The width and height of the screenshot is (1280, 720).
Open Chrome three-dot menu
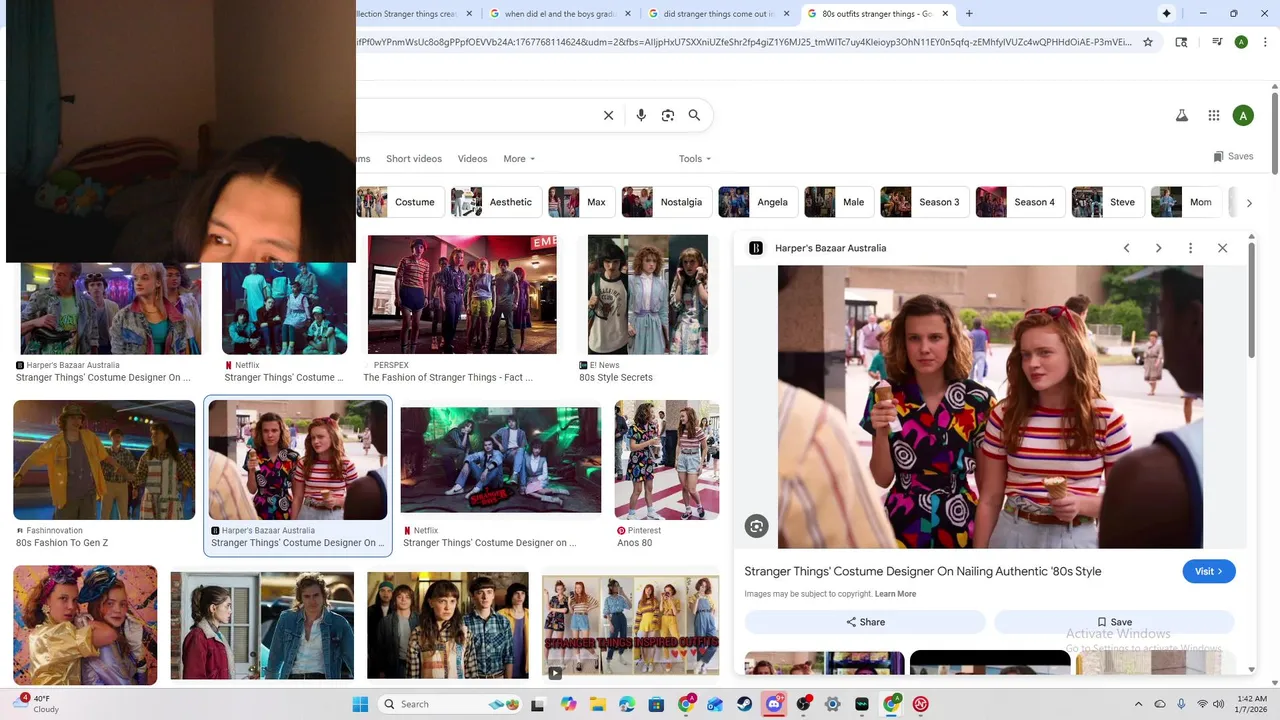pos(1264,42)
